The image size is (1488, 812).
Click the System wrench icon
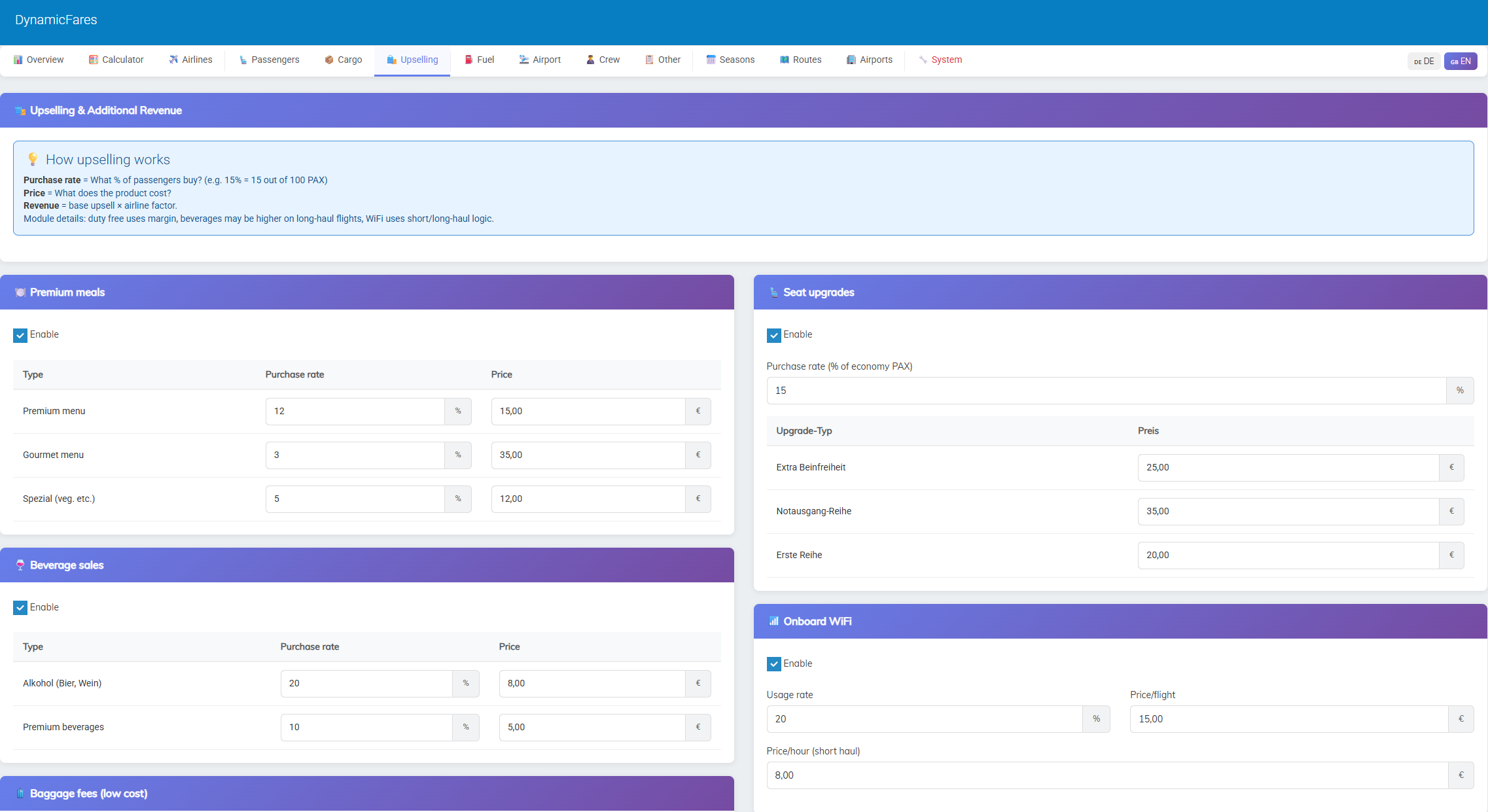[923, 60]
